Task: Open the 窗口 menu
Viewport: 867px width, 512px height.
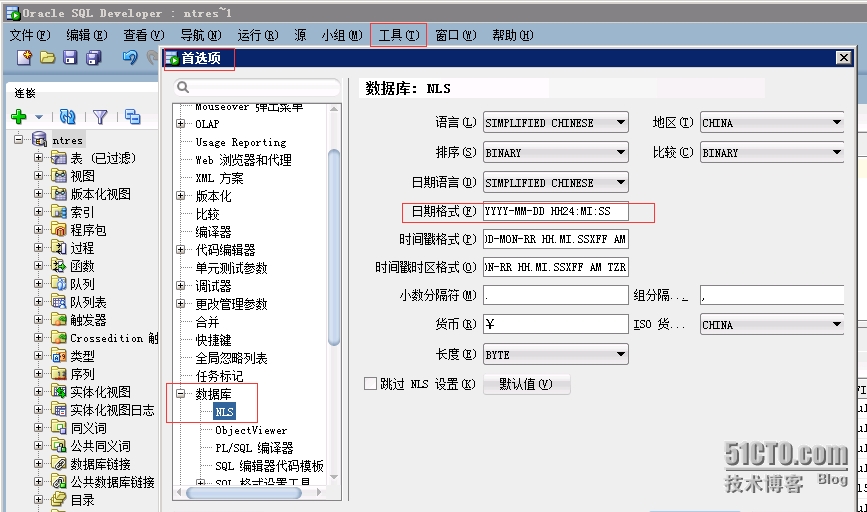Action: [x=456, y=35]
